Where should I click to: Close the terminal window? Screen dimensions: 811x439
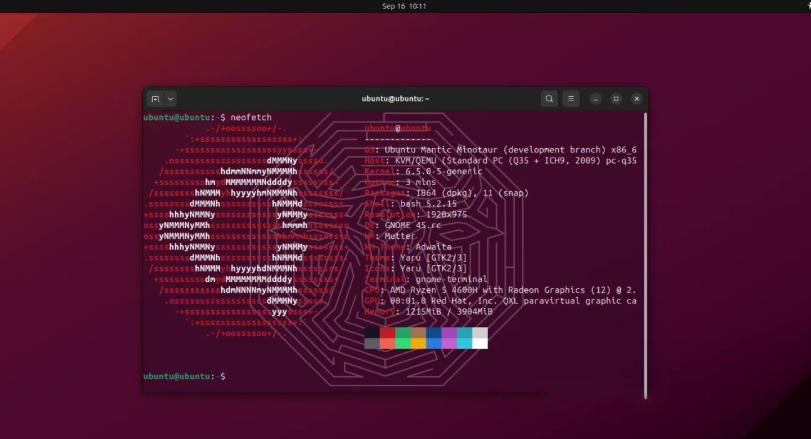tap(637, 99)
